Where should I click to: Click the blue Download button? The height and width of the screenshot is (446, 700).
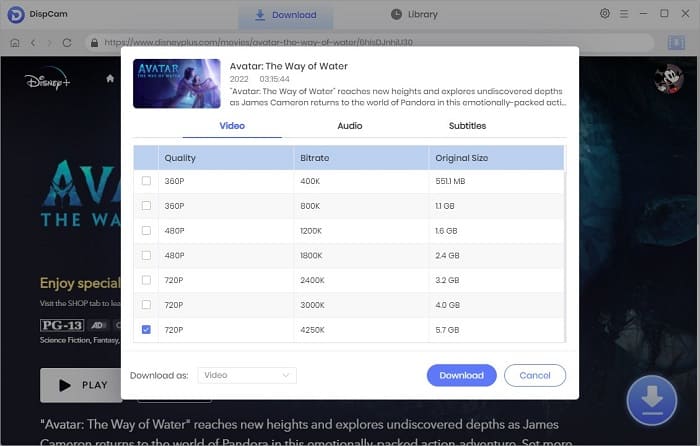[x=462, y=375]
